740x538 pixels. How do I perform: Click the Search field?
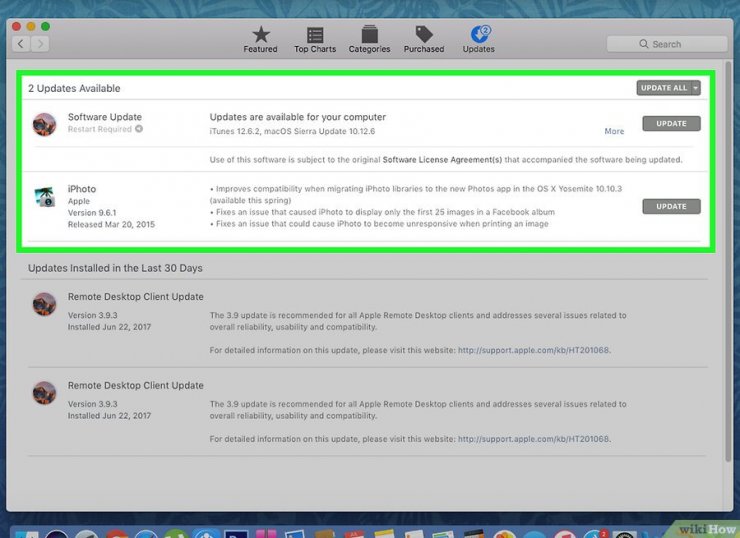pyautogui.click(x=666, y=44)
